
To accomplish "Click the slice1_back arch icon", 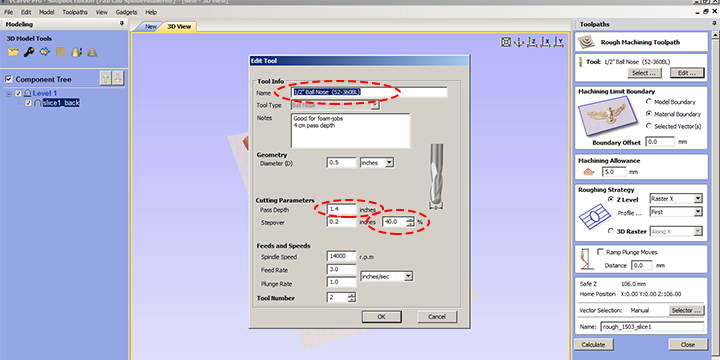I will click(37, 103).
